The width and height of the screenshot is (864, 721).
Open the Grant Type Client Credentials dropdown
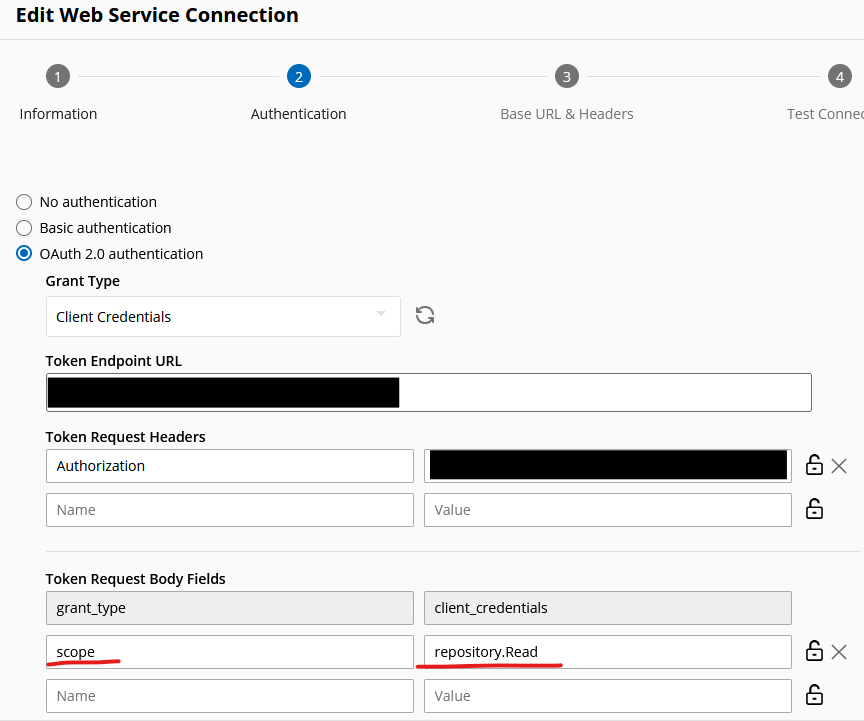[x=223, y=316]
